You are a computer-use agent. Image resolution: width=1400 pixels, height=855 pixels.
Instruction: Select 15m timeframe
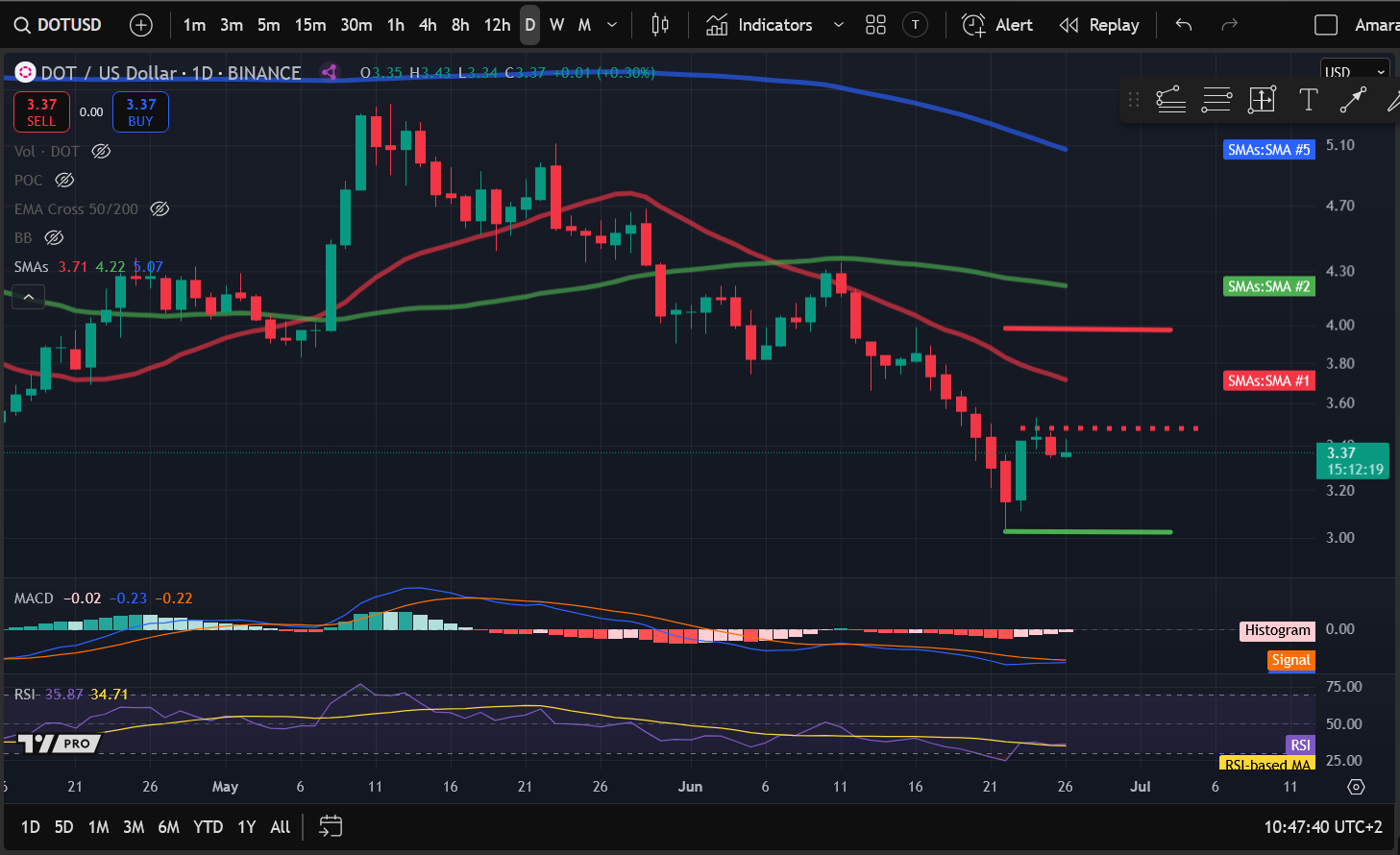(x=310, y=25)
